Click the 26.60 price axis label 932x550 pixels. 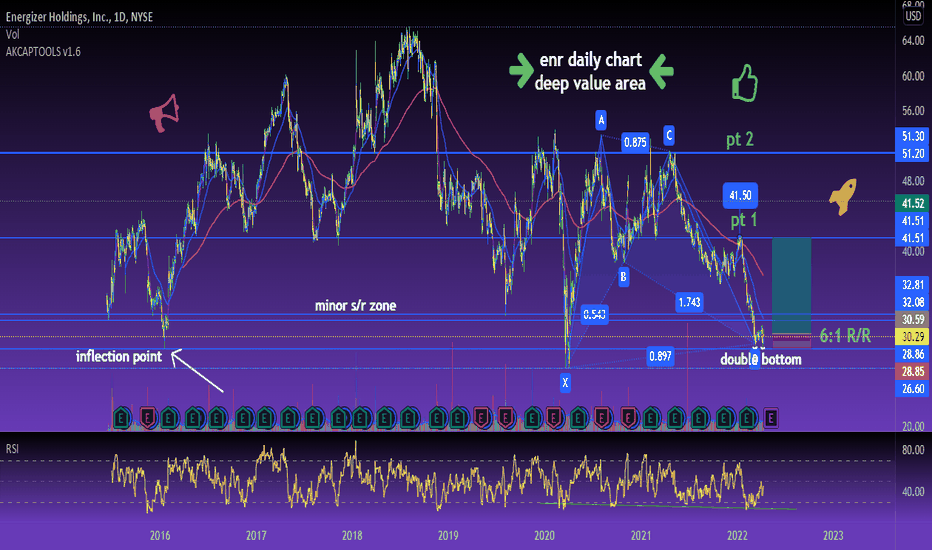(912, 388)
